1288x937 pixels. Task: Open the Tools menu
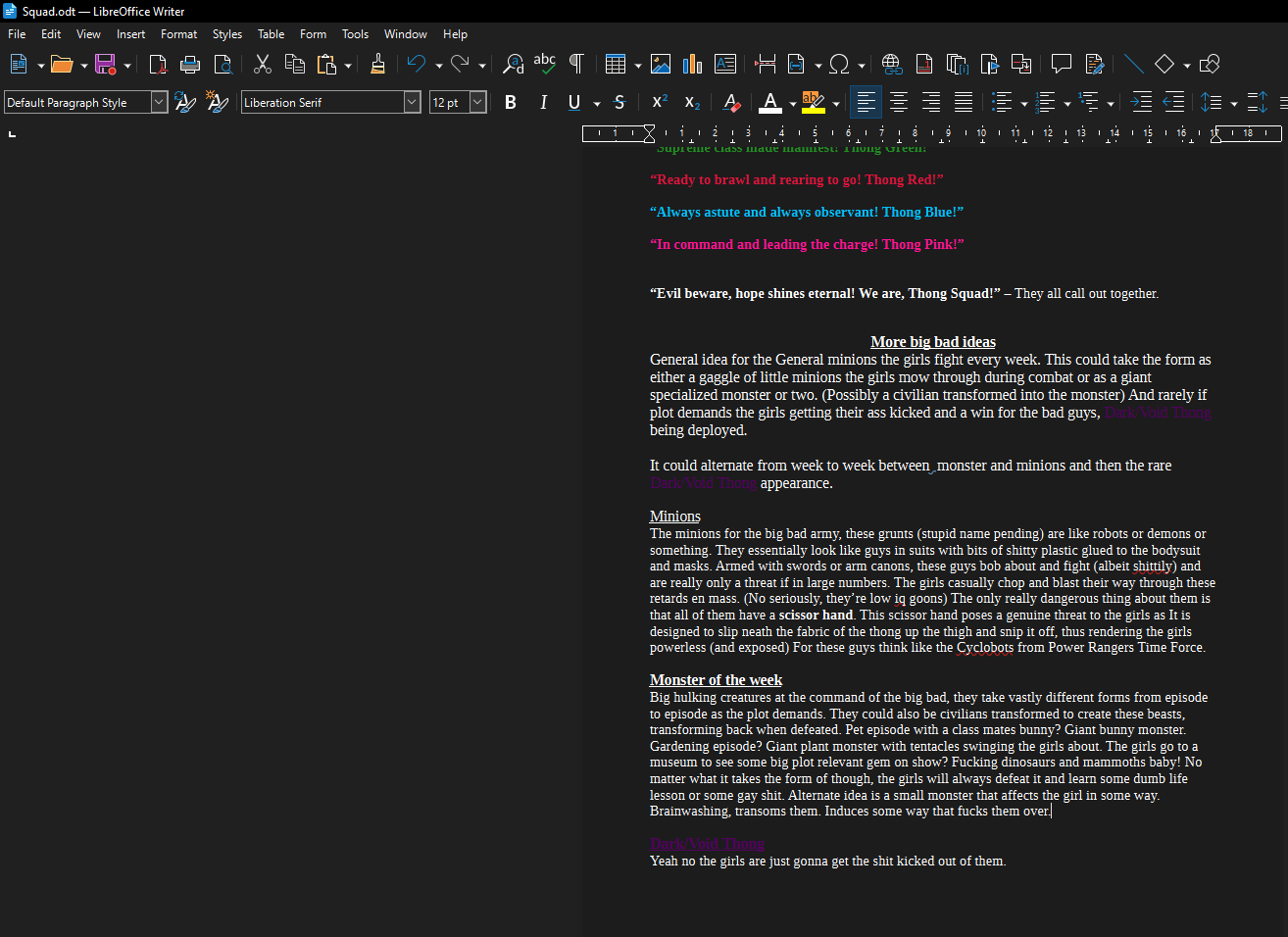355,34
